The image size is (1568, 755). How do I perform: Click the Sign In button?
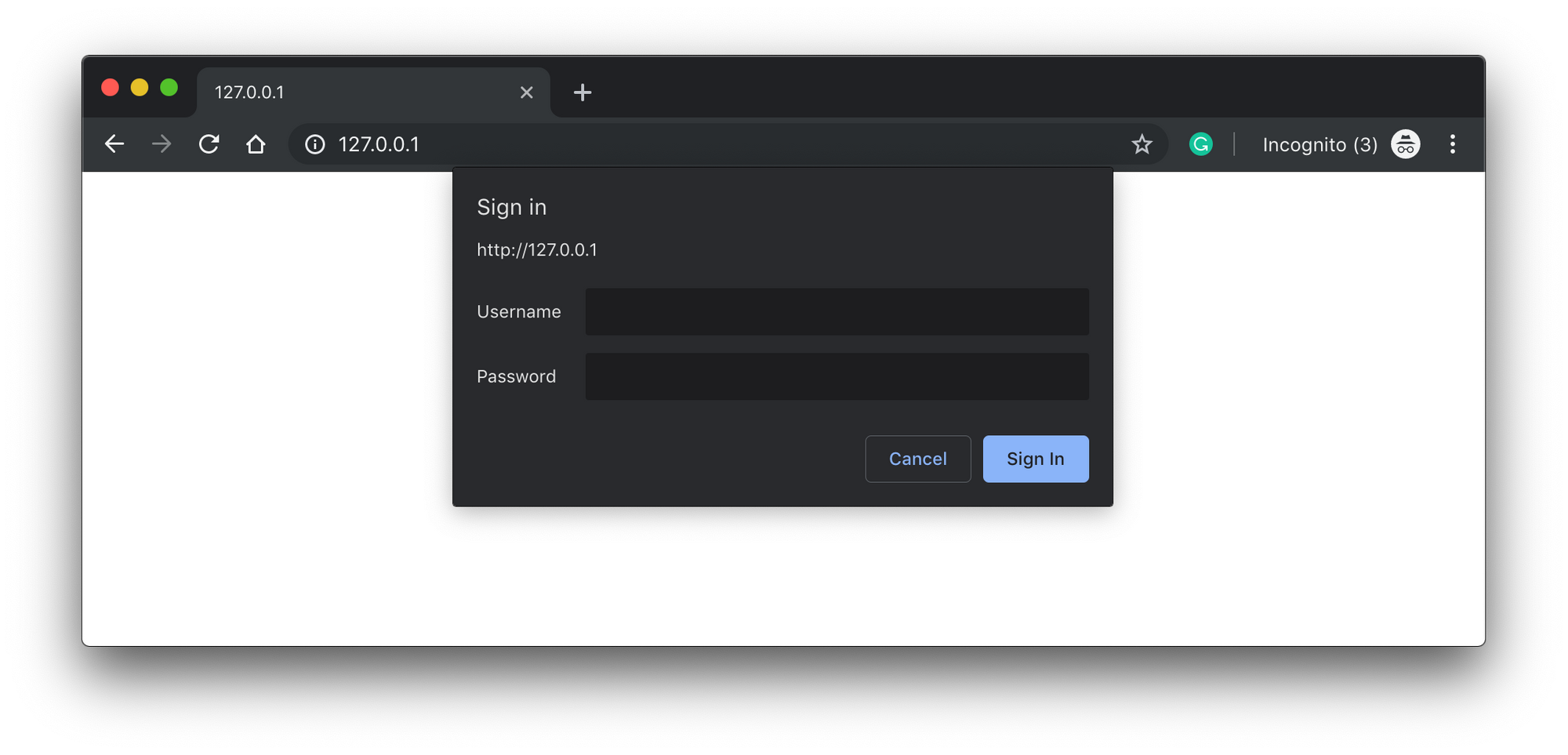1036,459
